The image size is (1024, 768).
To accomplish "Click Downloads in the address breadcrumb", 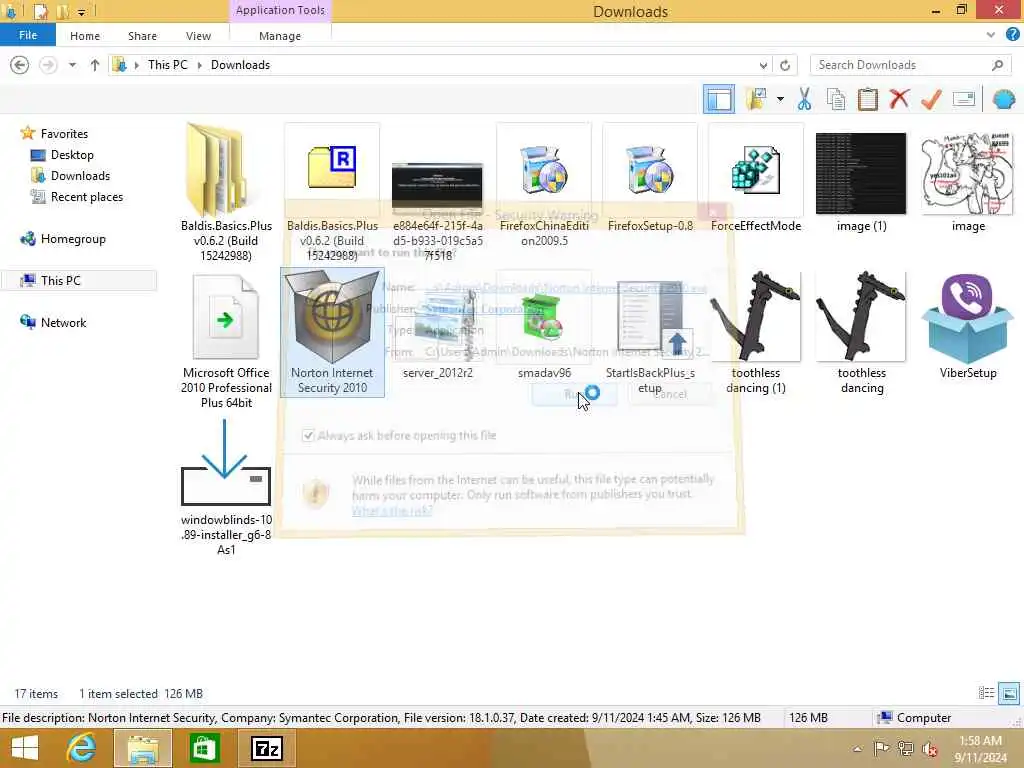I will (240, 65).
